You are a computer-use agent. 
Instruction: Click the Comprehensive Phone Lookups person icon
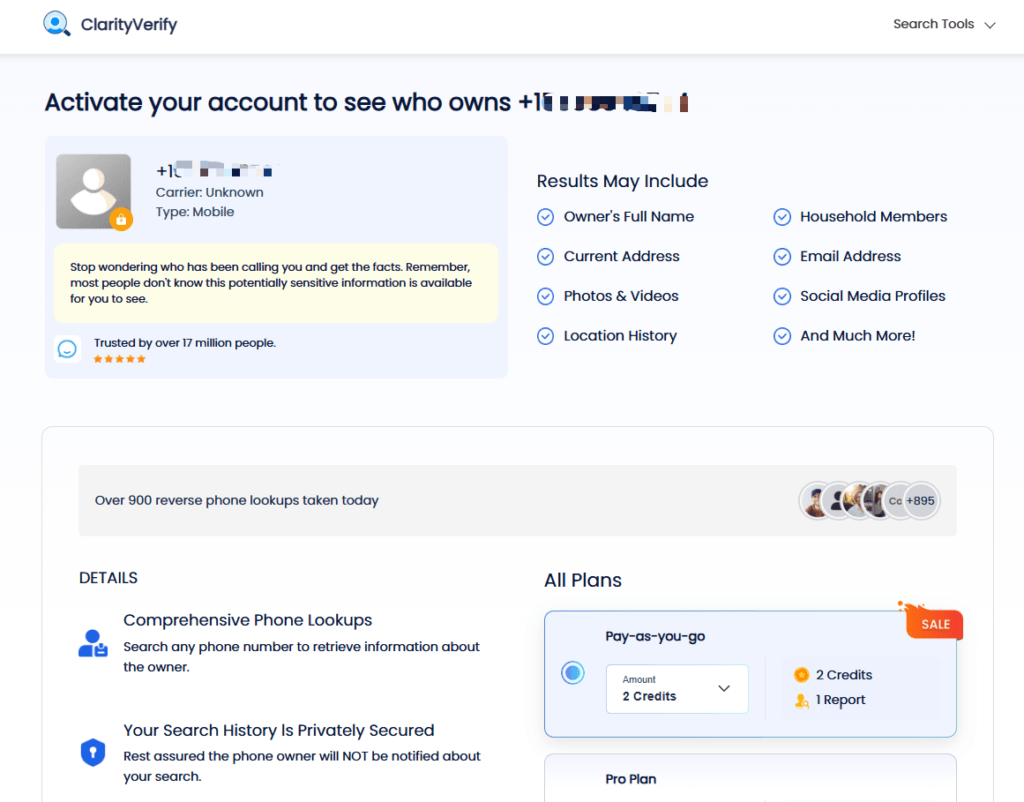click(x=93, y=643)
